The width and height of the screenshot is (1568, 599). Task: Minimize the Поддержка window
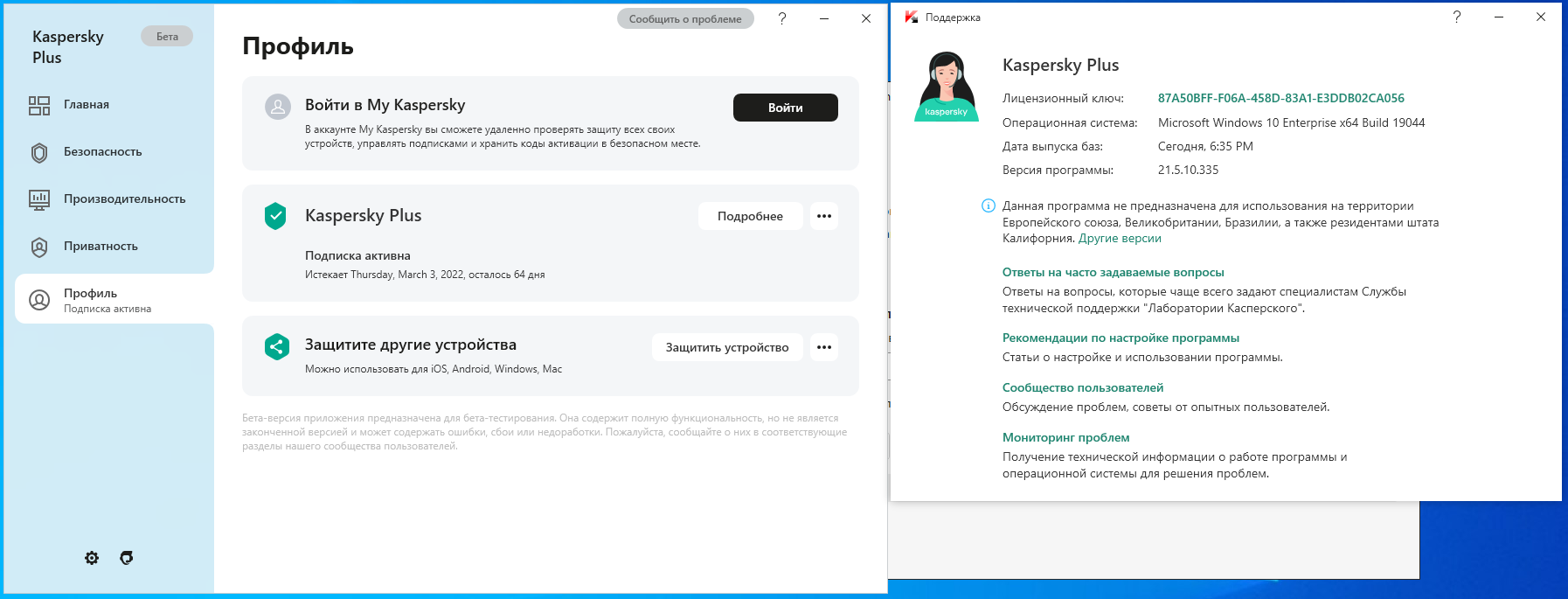[1499, 17]
